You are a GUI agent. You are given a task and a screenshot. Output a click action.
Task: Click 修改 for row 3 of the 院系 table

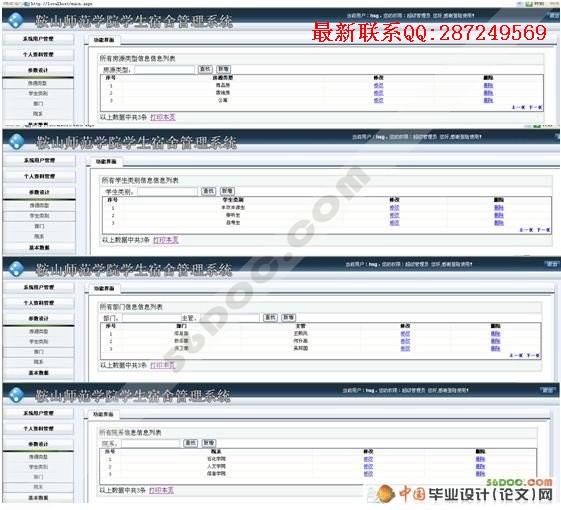click(368, 474)
